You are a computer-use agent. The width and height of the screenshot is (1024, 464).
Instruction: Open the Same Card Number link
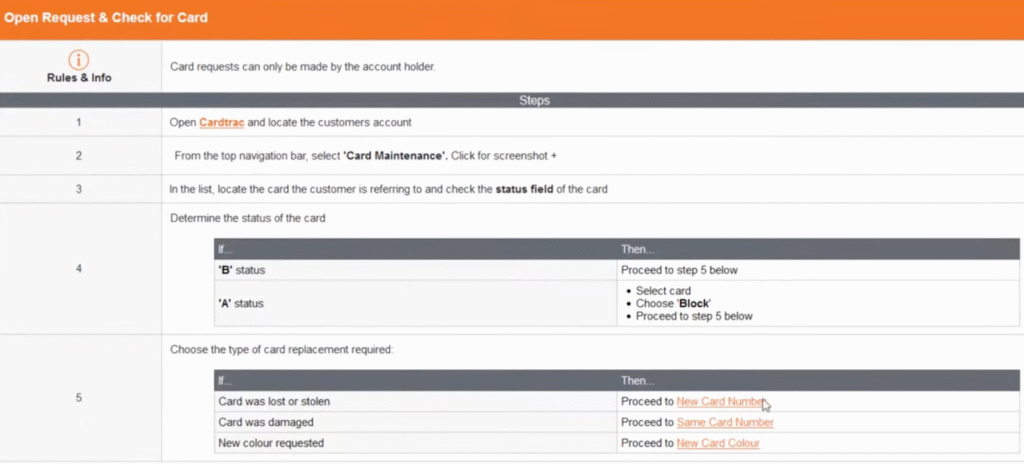pyautogui.click(x=724, y=422)
